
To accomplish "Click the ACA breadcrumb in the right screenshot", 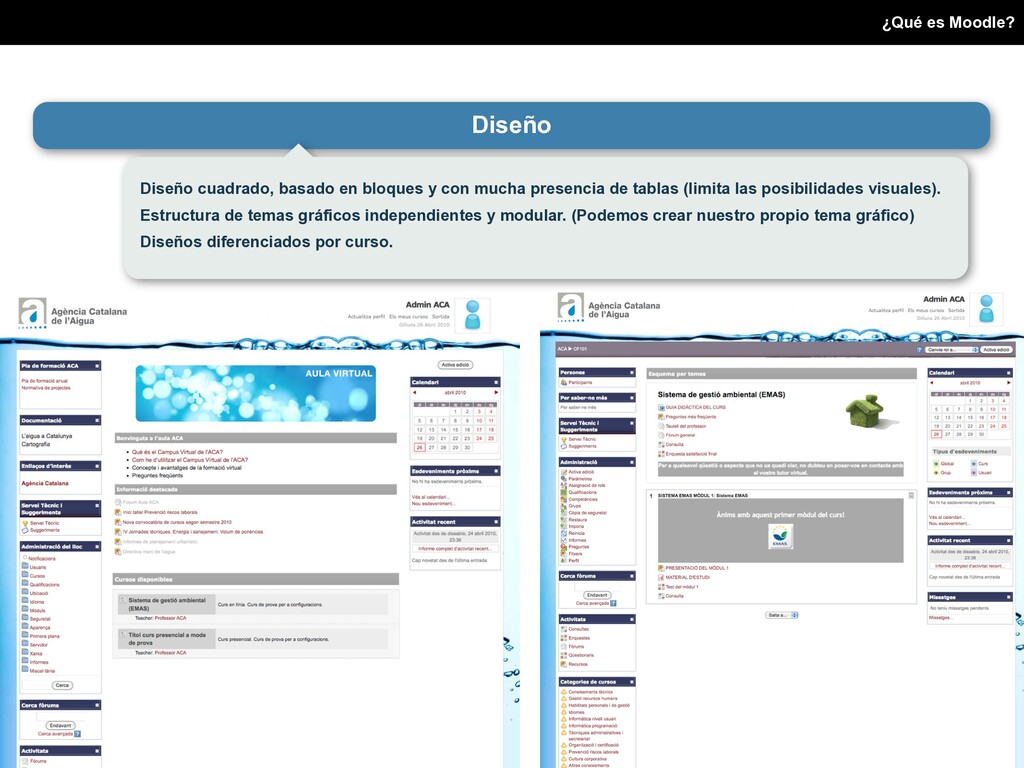I will pyautogui.click(x=562, y=349).
